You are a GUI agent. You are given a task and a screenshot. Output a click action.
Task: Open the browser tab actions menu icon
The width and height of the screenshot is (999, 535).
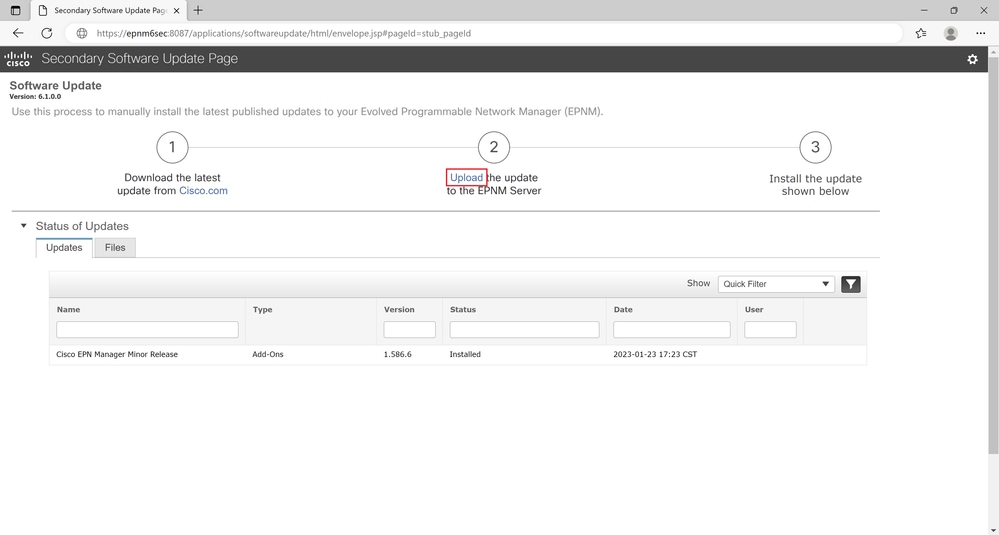pos(16,10)
